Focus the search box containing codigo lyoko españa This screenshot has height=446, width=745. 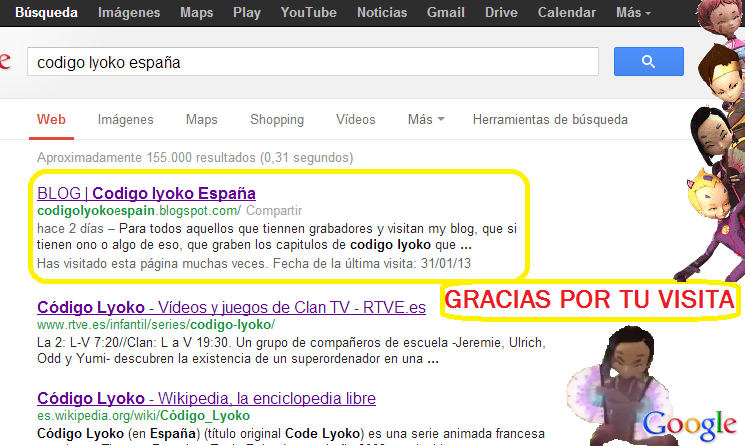(x=313, y=62)
